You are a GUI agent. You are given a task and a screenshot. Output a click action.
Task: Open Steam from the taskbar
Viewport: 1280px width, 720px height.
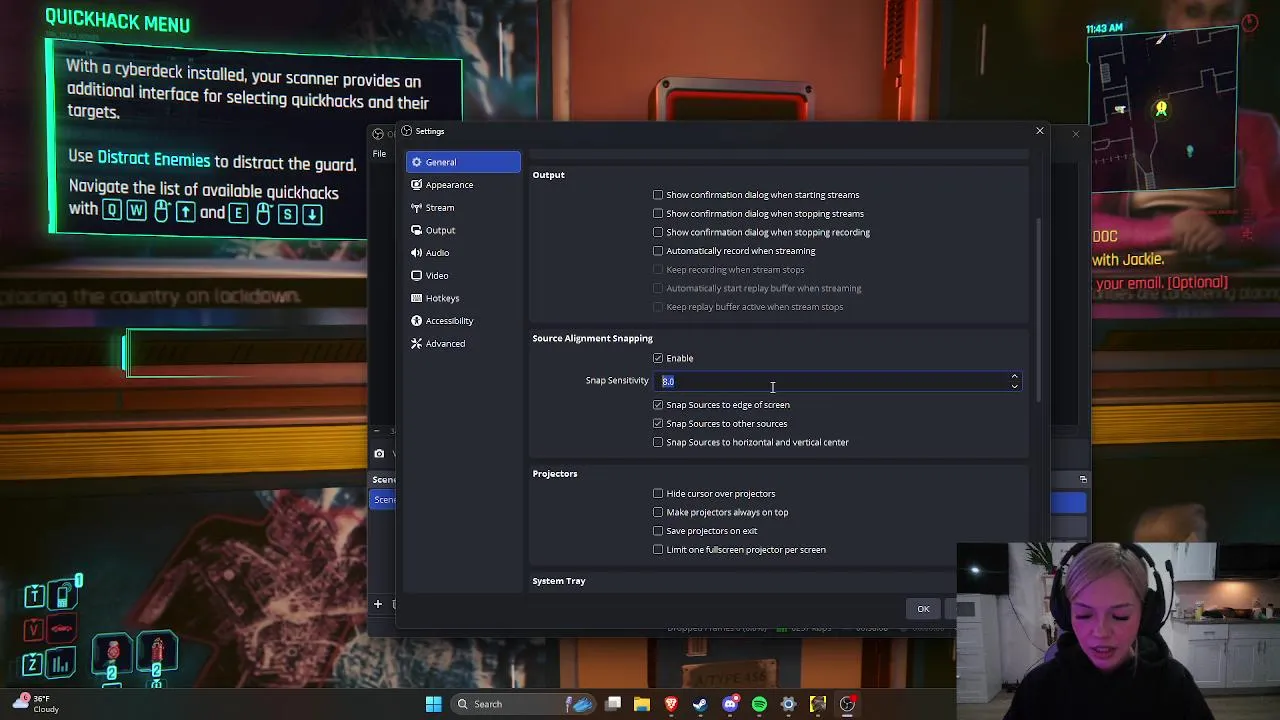pyautogui.click(x=700, y=704)
